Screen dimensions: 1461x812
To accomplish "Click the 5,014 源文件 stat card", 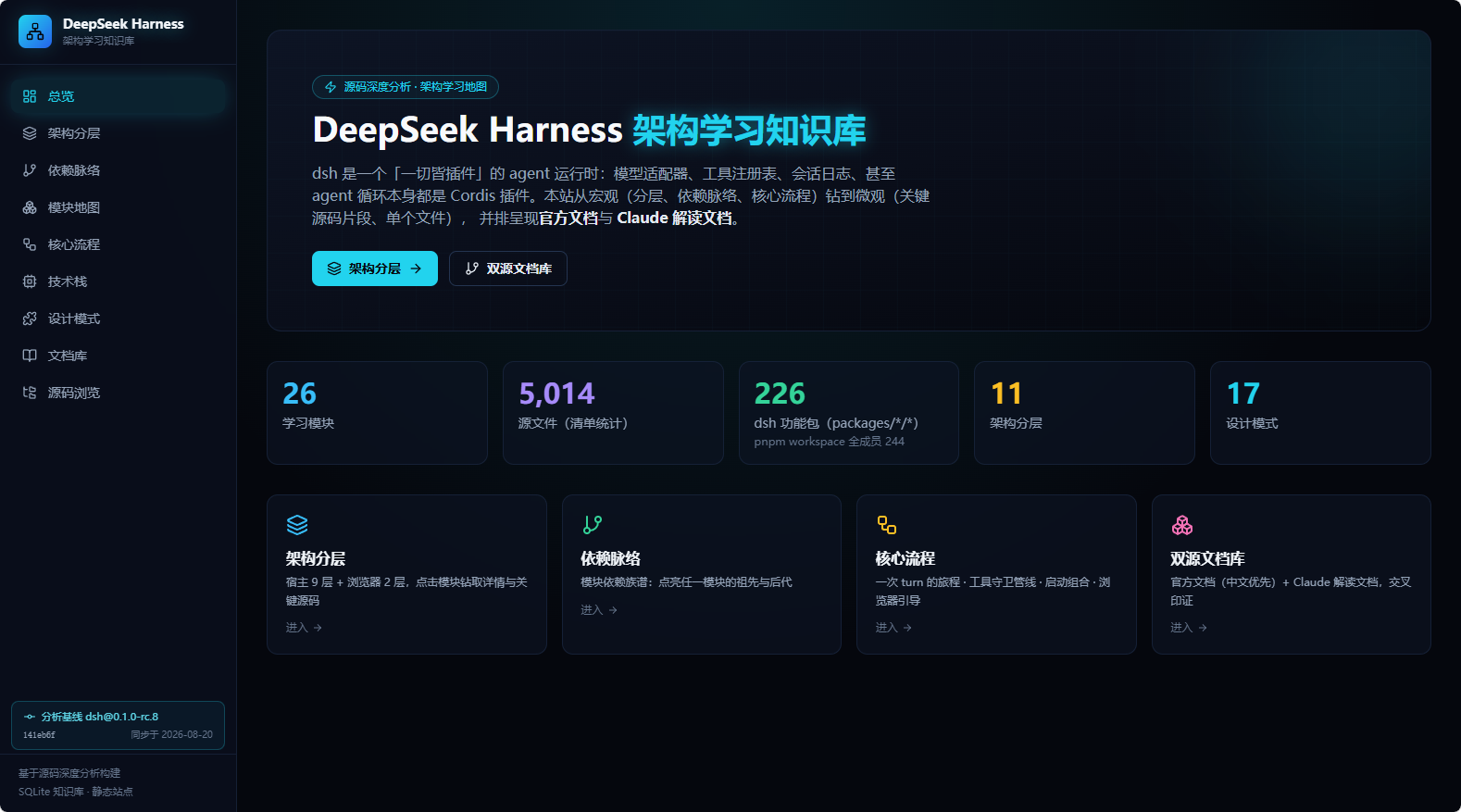I will (613, 413).
